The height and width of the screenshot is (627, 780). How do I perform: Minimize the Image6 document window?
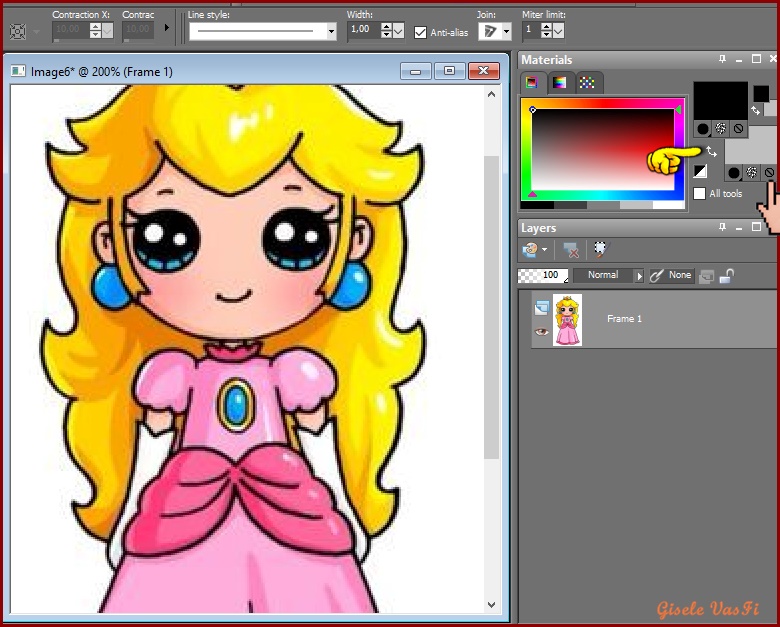click(x=415, y=71)
